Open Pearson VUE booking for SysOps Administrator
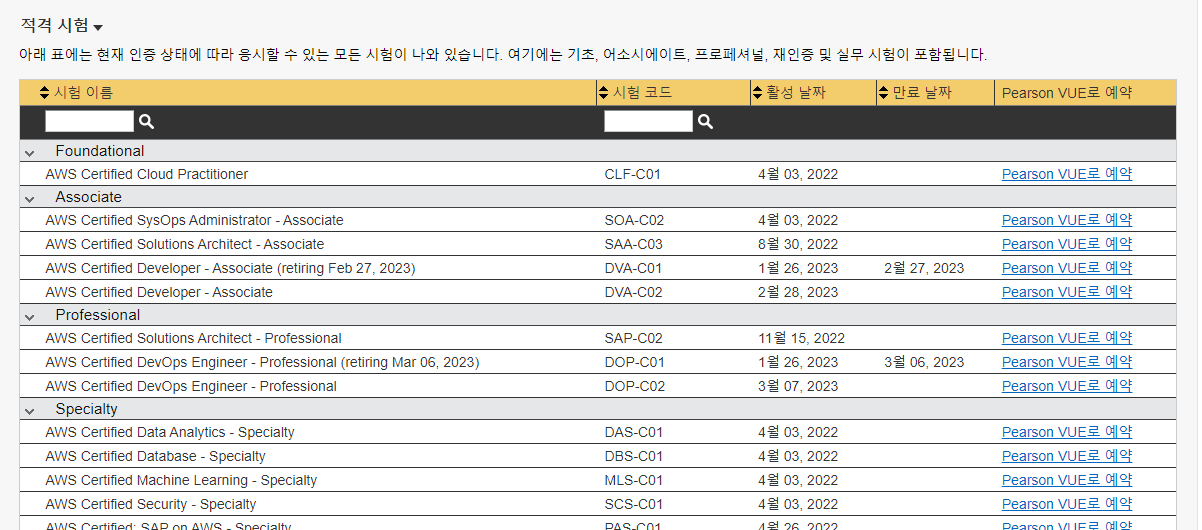Viewport: 1202px width, 530px height. [1067, 220]
